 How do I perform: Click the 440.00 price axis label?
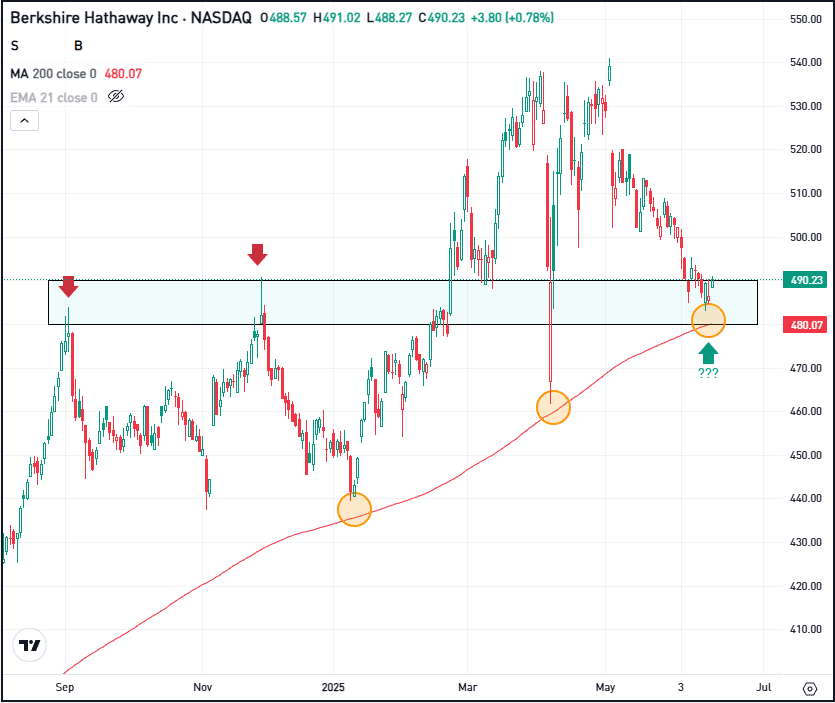(x=806, y=498)
